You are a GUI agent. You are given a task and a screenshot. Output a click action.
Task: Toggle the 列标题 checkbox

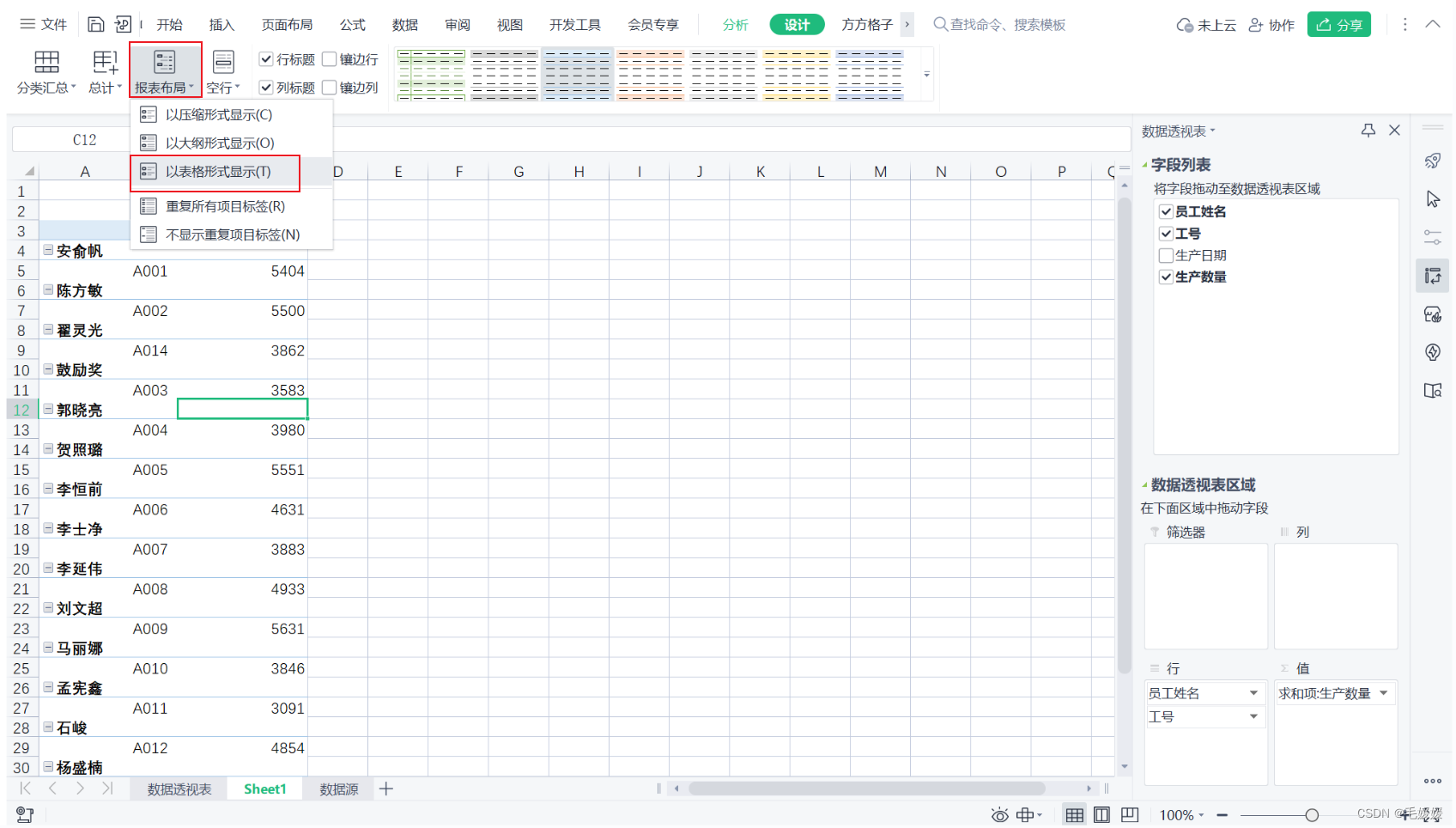click(266, 88)
